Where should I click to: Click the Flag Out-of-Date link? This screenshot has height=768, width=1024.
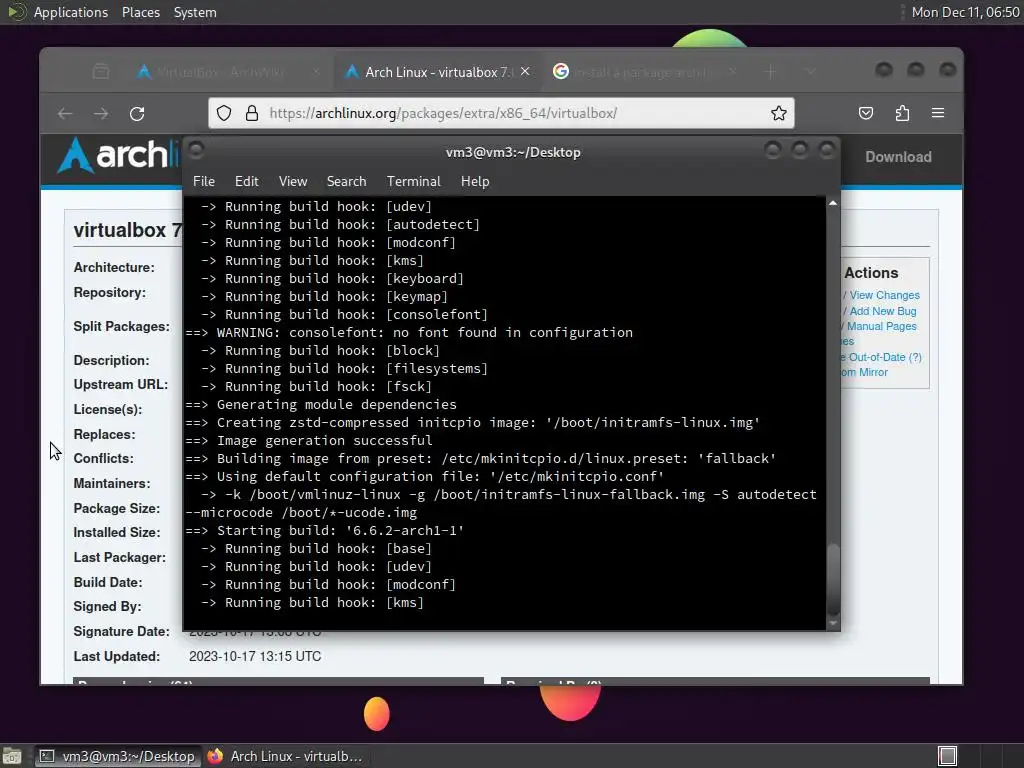point(881,357)
